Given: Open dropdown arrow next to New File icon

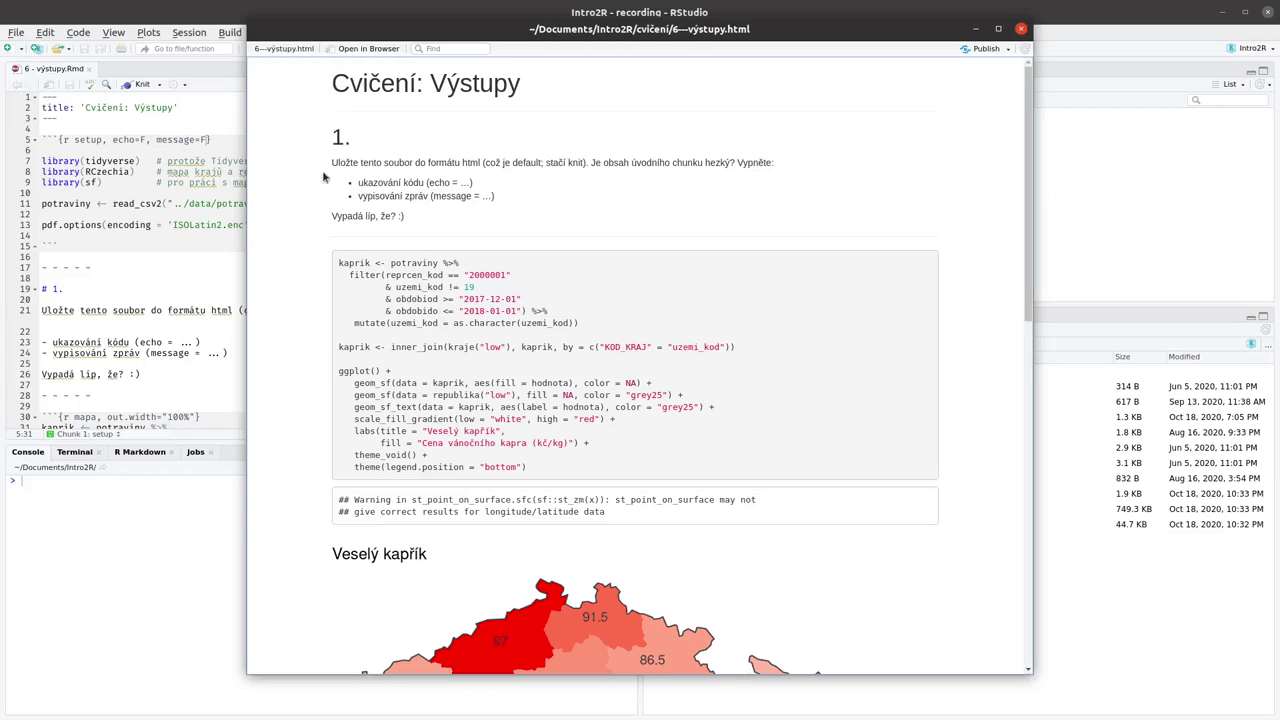Looking at the screenshot, I should tap(20, 48).
